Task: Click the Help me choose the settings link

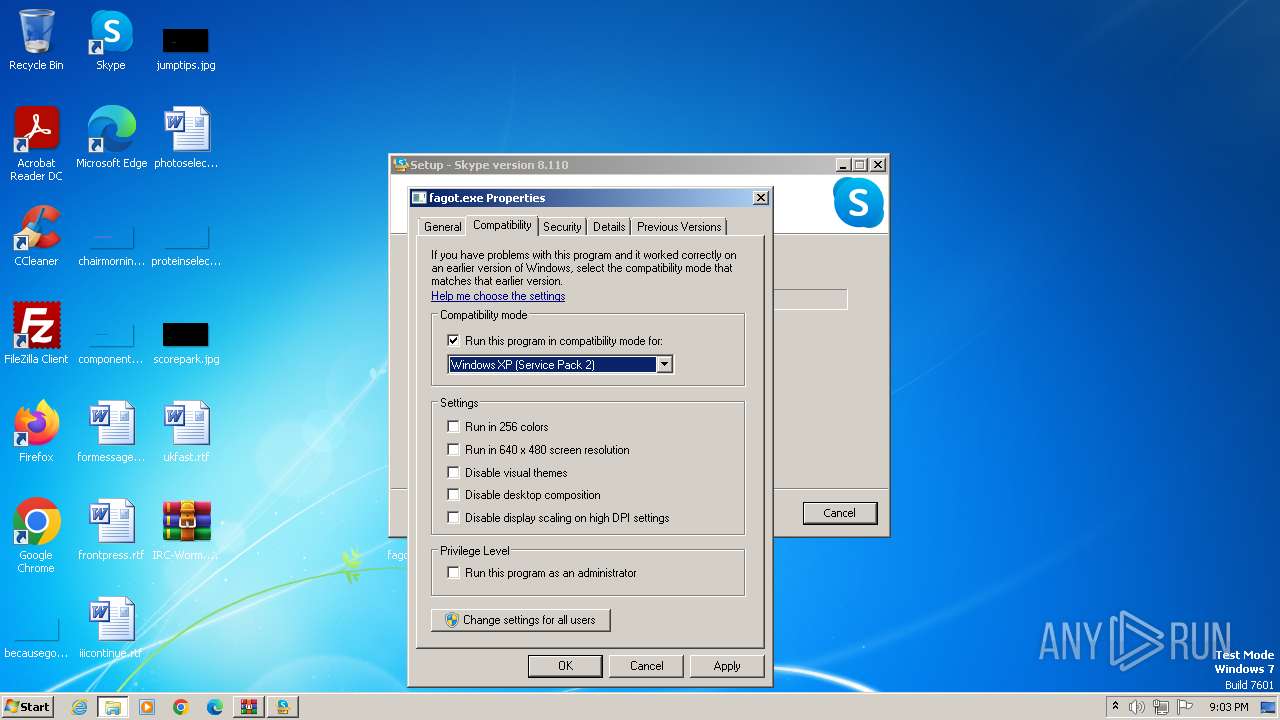Action: (x=498, y=296)
